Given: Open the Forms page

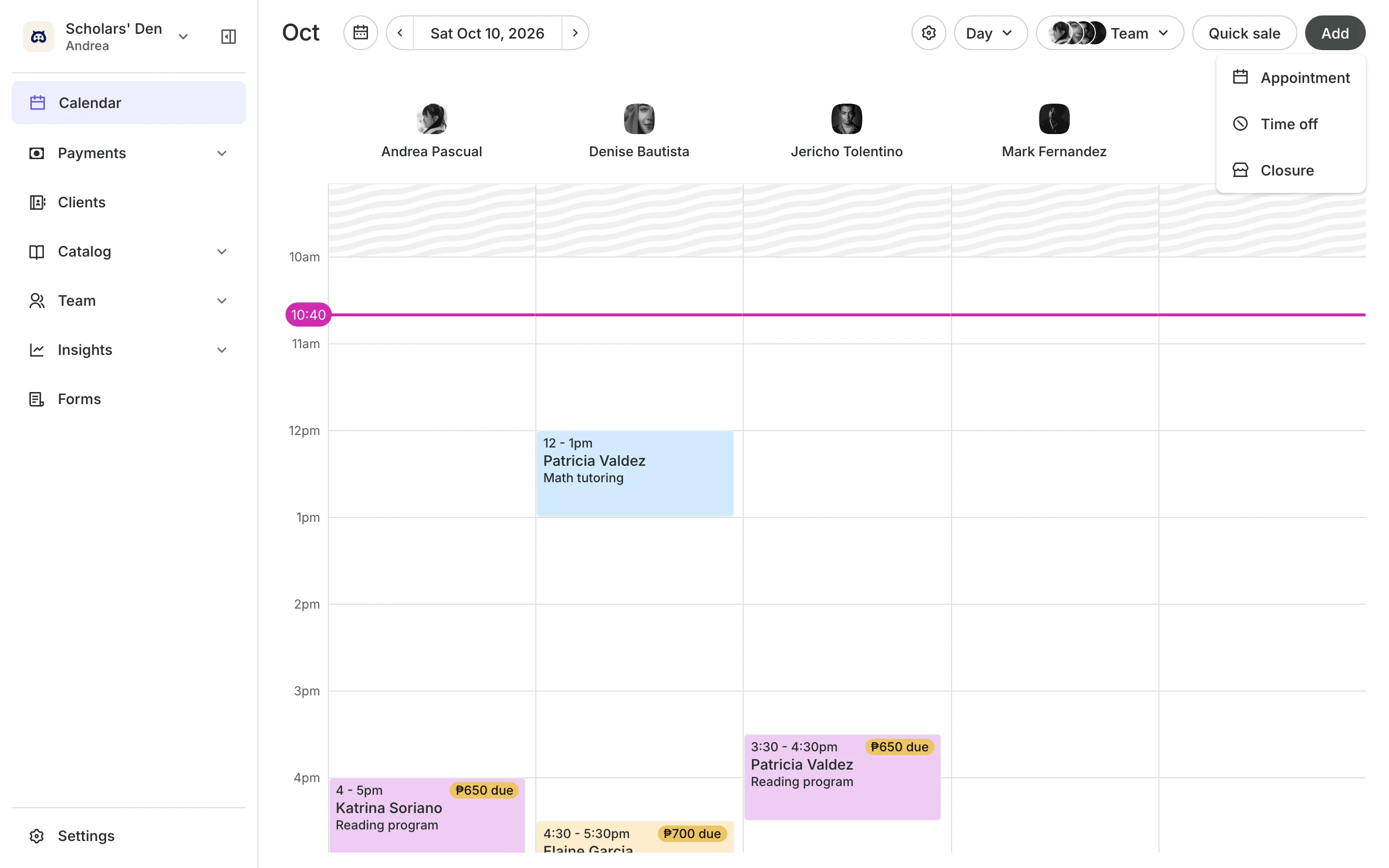Looking at the screenshot, I should coord(129,399).
